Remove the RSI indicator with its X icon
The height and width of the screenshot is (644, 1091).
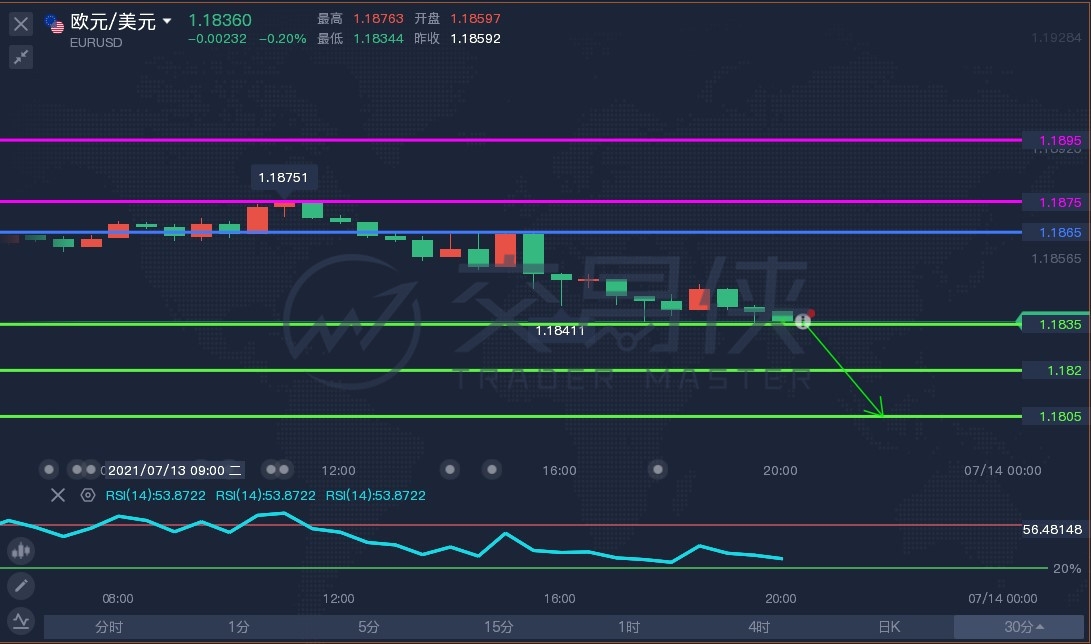[58, 495]
